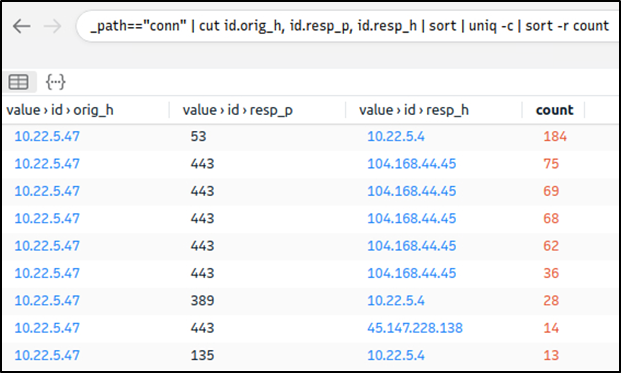Go forward with the right arrow
Screen dimensions: 621x373
pyautogui.click(x=52, y=27)
